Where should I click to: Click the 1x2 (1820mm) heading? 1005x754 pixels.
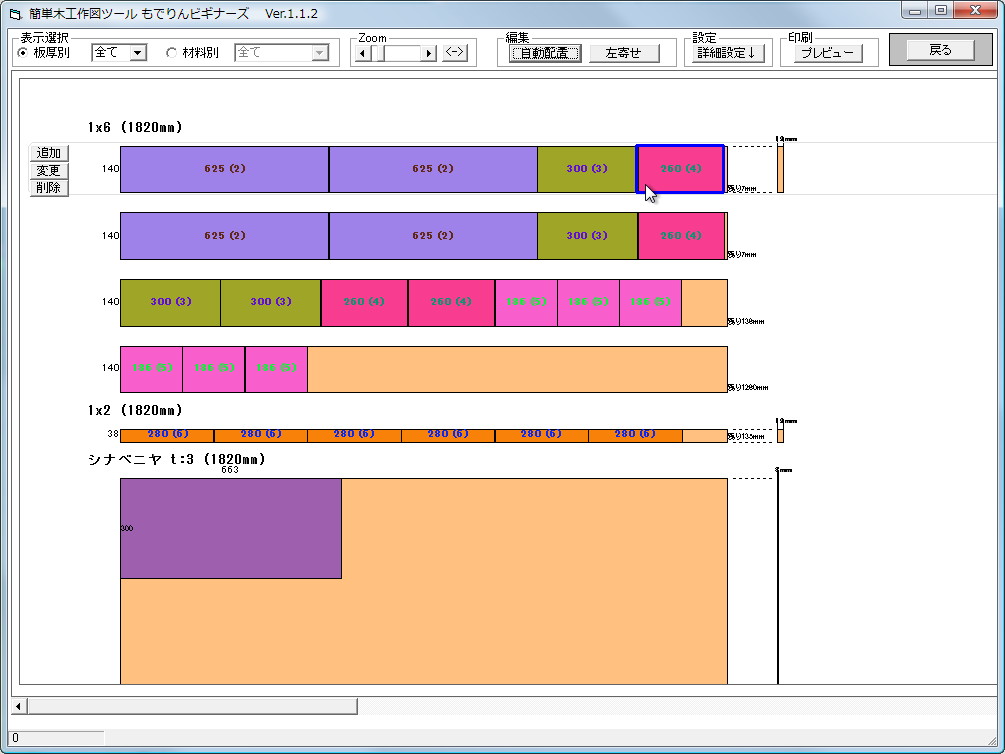click(x=135, y=410)
